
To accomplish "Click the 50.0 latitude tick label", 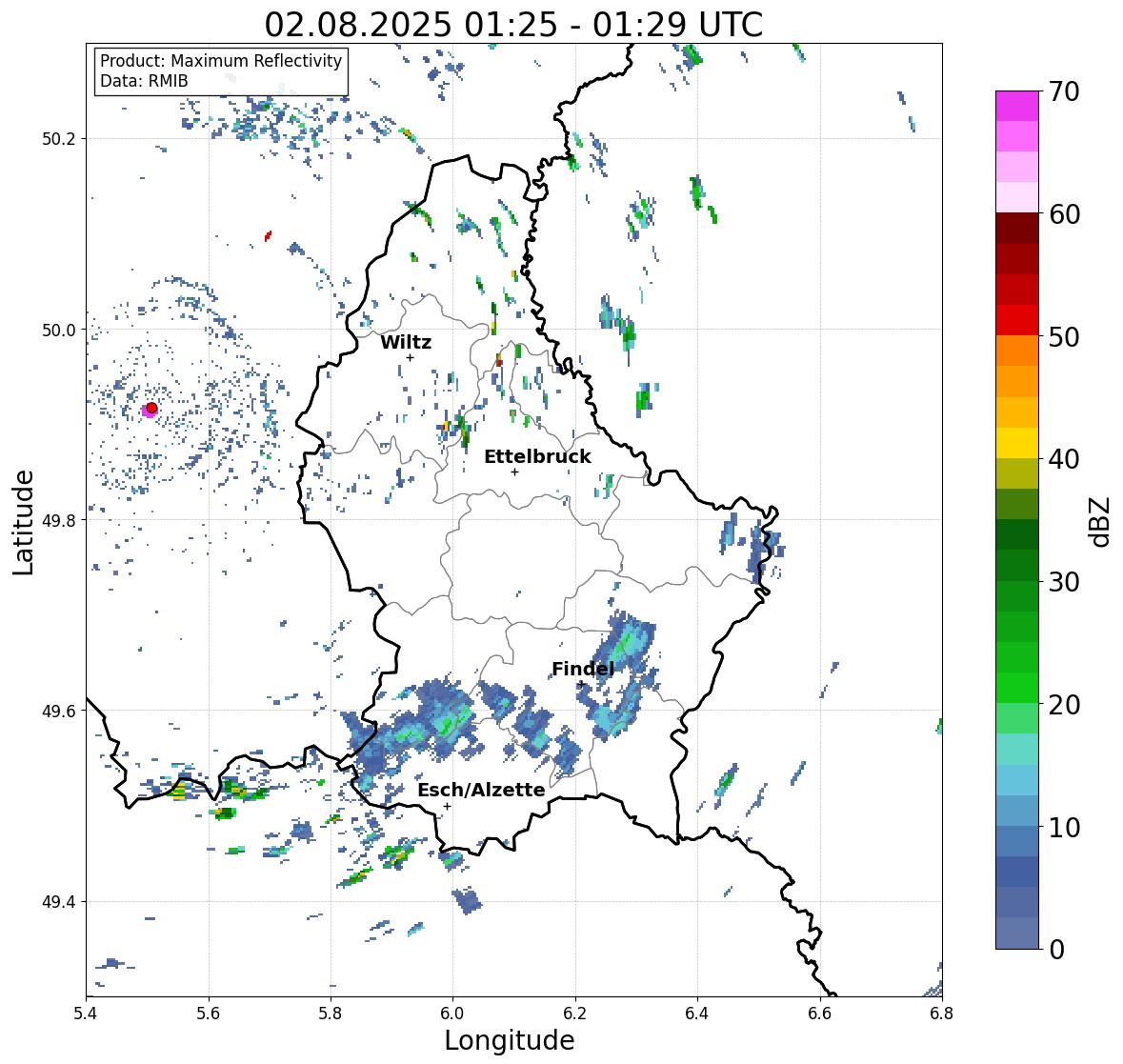I will click(60, 330).
